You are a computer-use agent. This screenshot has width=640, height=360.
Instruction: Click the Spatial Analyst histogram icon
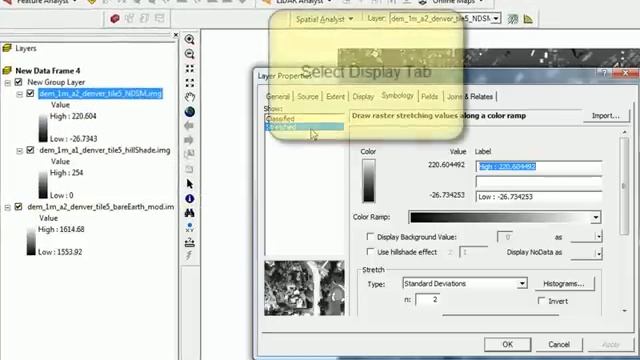(528, 19)
